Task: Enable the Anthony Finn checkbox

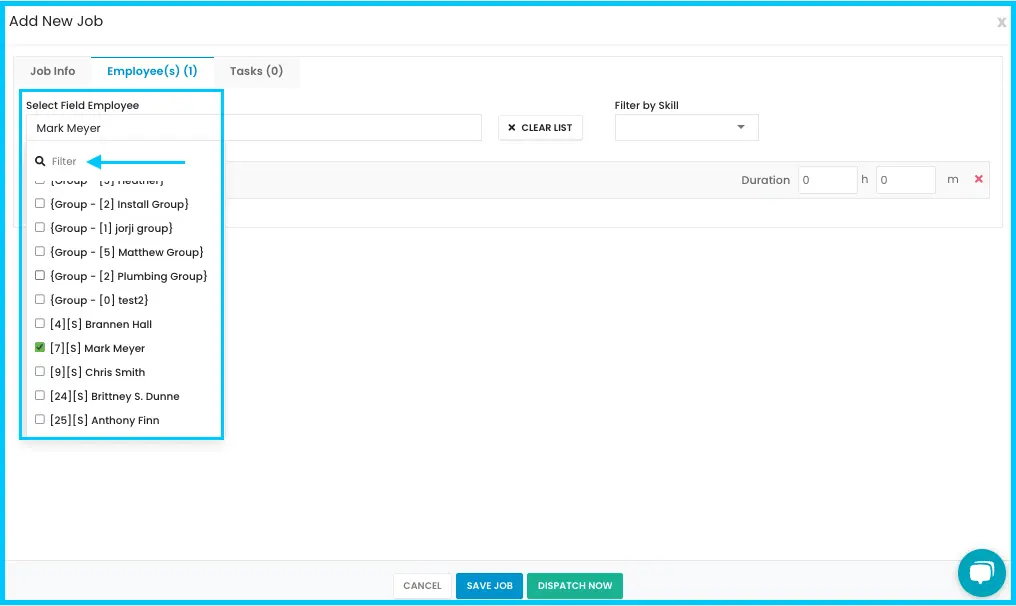Action: click(x=40, y=419)
